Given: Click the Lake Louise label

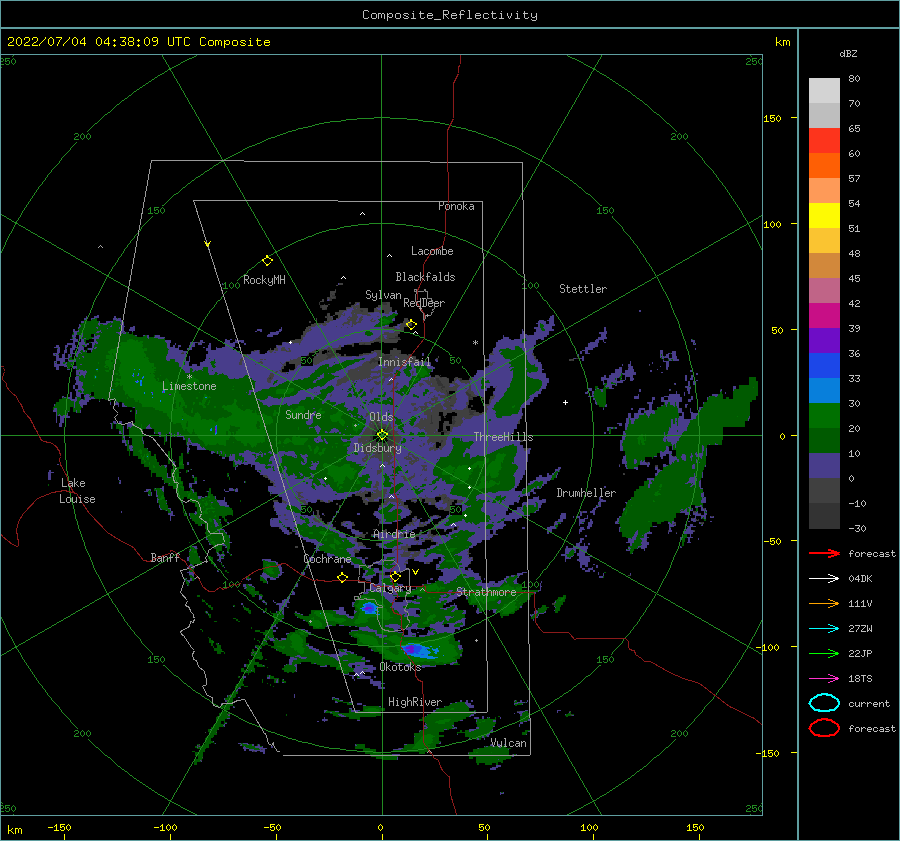Looking at the screenshot, I should click(77, 491).
